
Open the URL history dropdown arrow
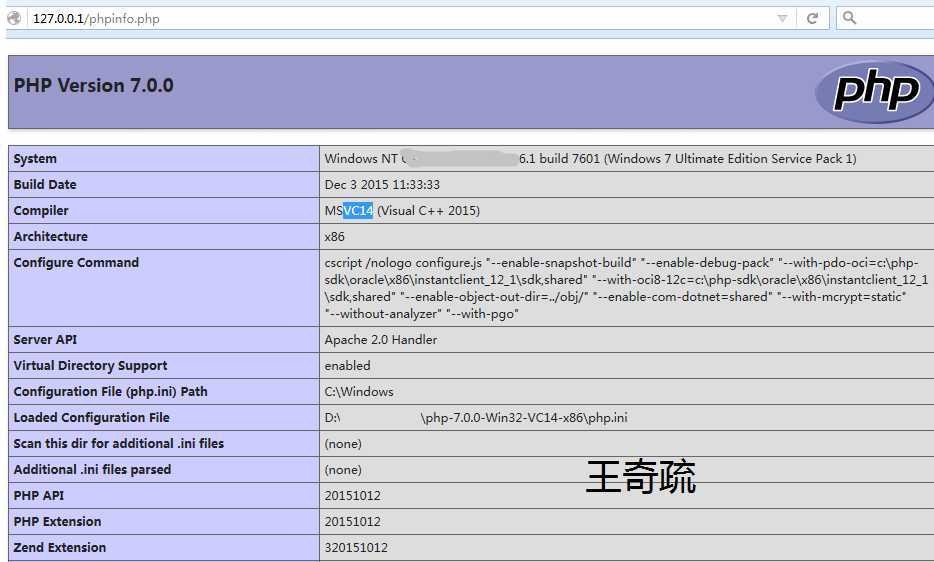[782, 18]
